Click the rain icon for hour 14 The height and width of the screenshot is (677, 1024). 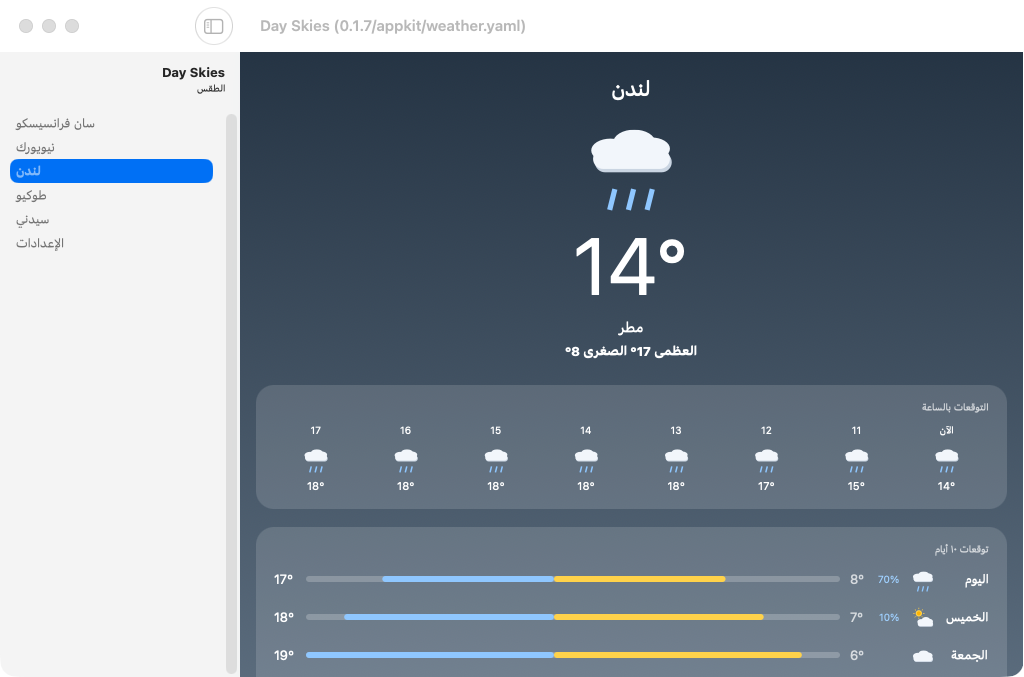[586, 460]
